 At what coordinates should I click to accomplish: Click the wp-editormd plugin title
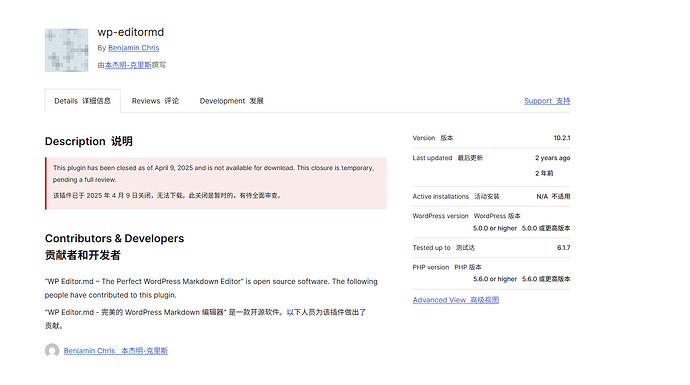tap(131, 32)
